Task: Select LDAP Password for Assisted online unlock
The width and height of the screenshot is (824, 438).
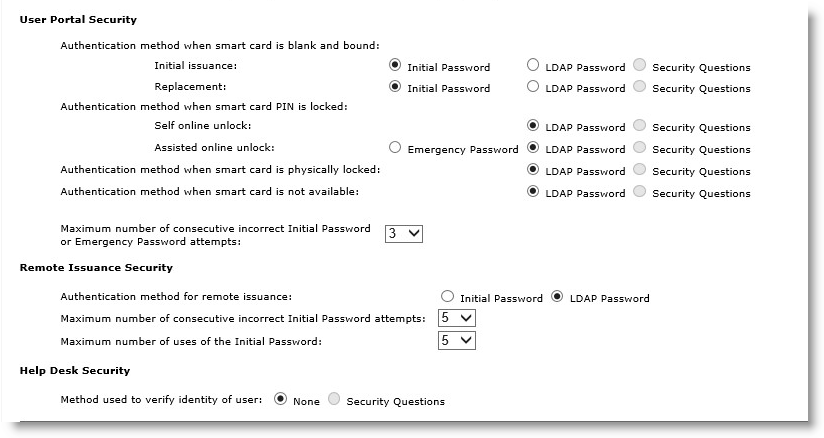Action: pos(533,147)
